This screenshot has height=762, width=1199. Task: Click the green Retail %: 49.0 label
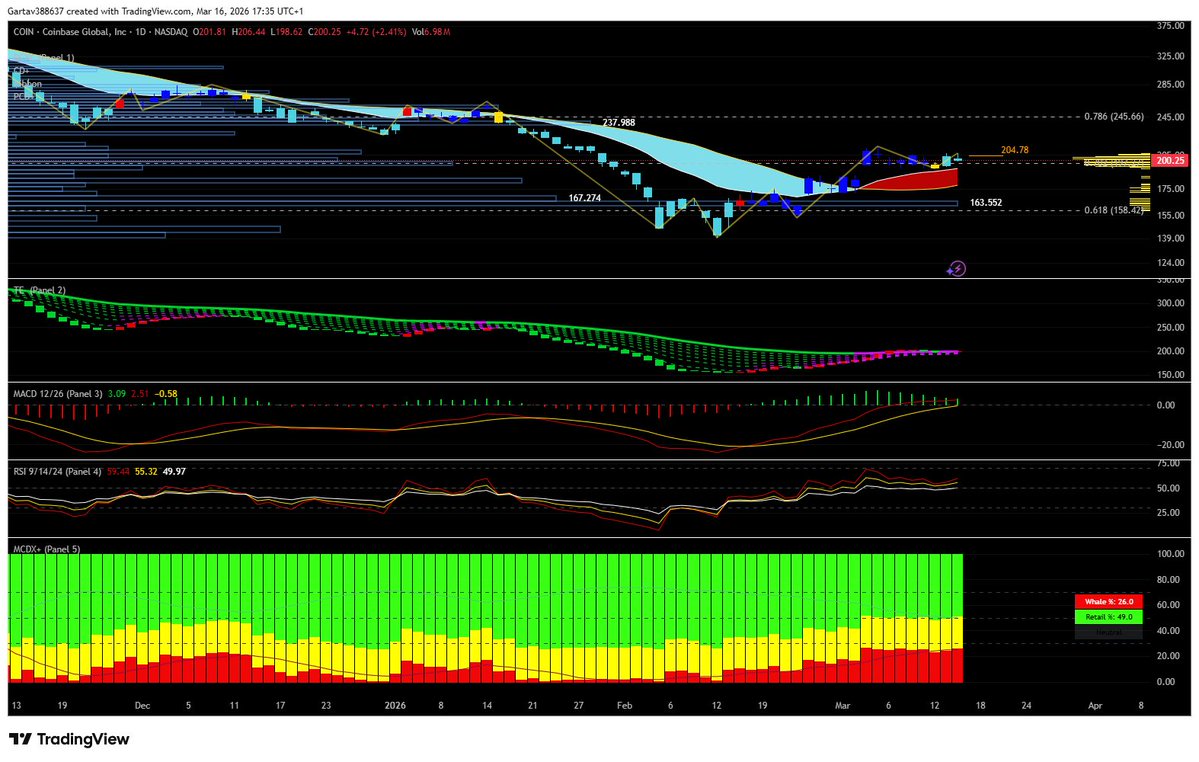(1109, 617)
